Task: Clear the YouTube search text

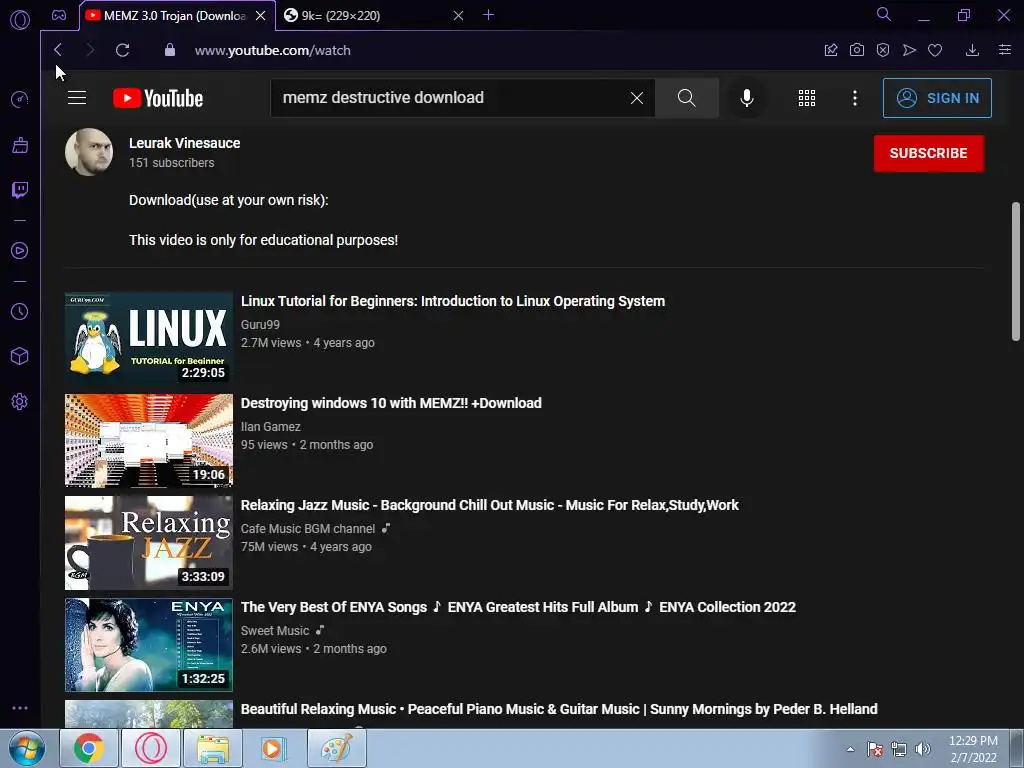Action: pos(637,98)
